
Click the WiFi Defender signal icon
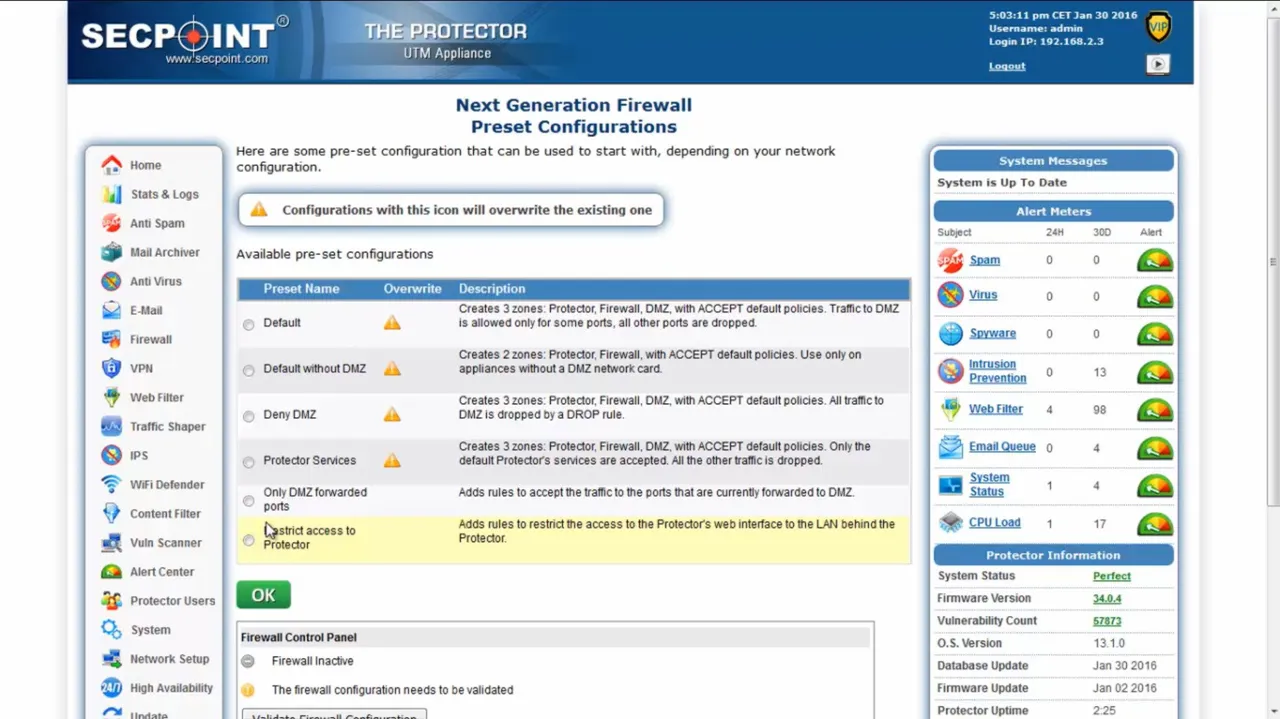[111, 484]
